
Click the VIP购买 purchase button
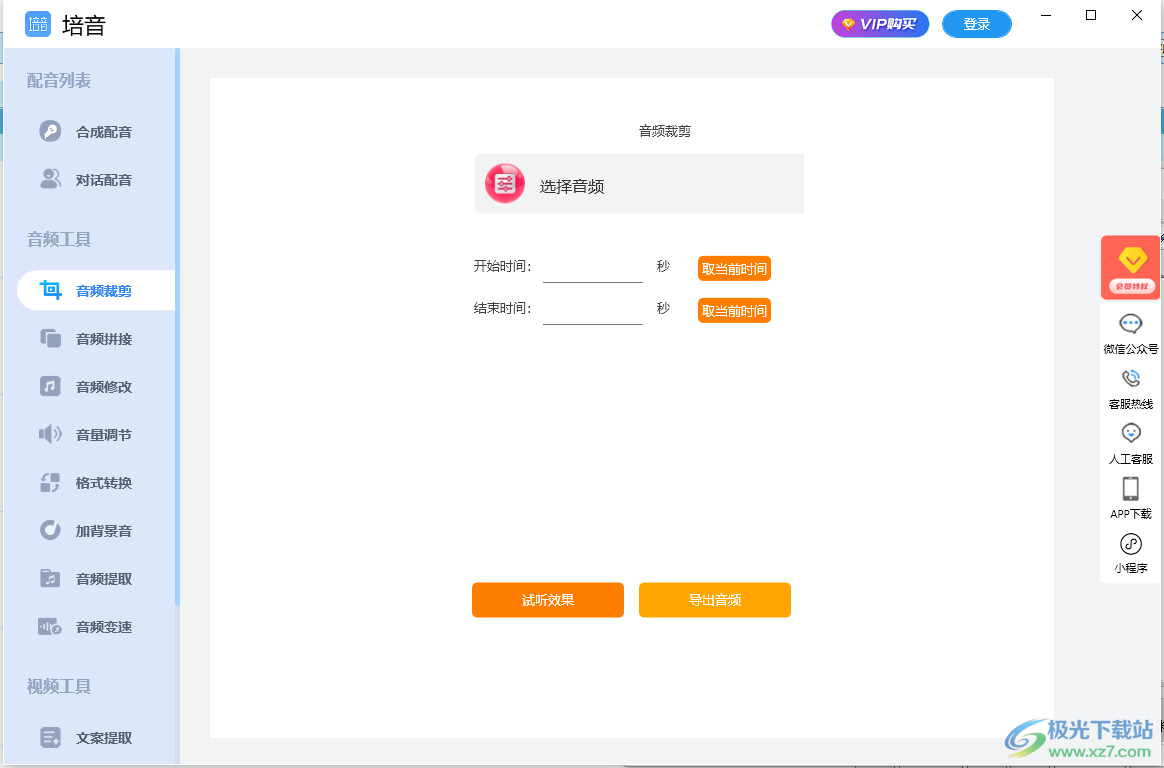click(880, 23)
